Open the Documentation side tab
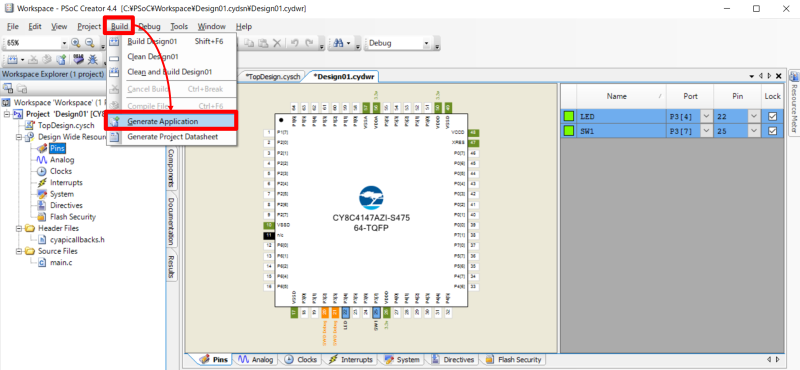 (171, 221)
